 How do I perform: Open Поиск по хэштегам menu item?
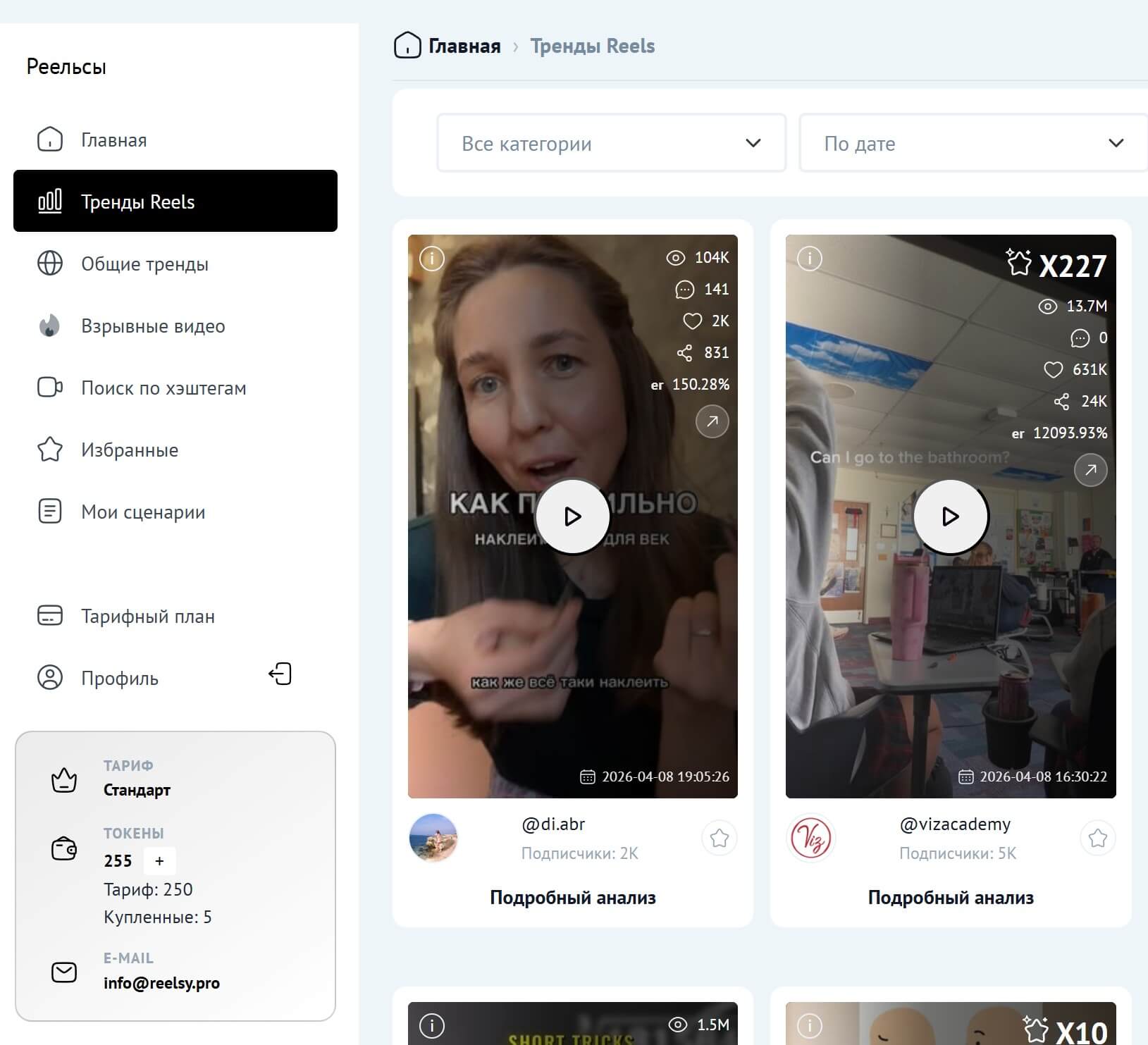(163, 388)
